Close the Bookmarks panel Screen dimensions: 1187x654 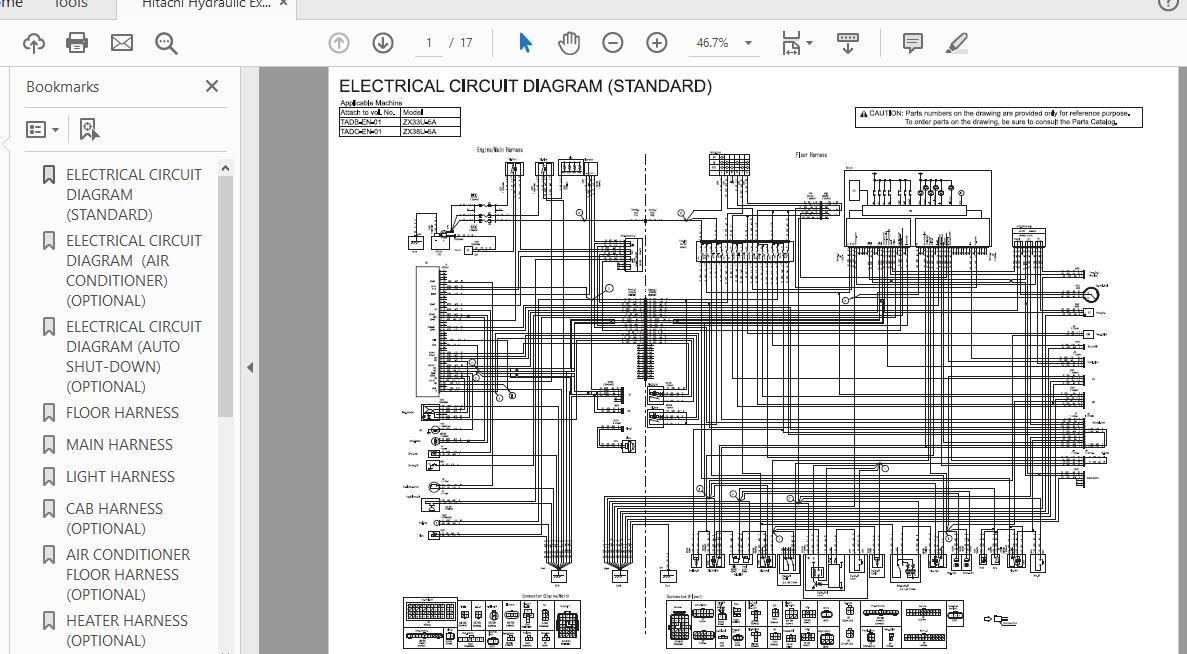pyautogui.click(x=212, y=87)
